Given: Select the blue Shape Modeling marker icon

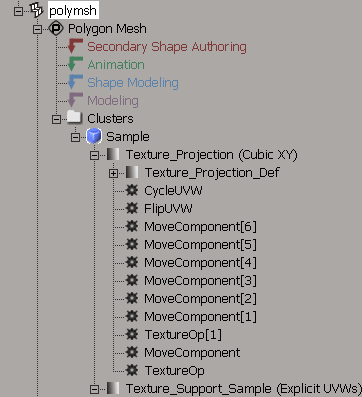Looking at the screenshot, I should pyautogui.click(x=75, y=82).
